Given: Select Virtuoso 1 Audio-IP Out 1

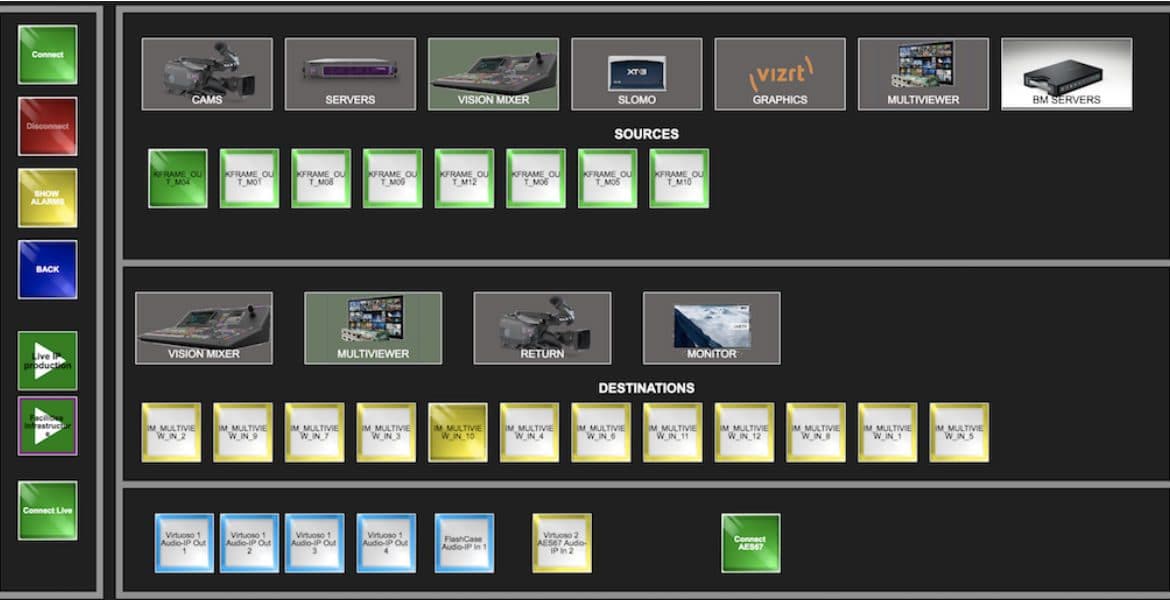Looking at the screenshot, I should click(x=184, y=543).
